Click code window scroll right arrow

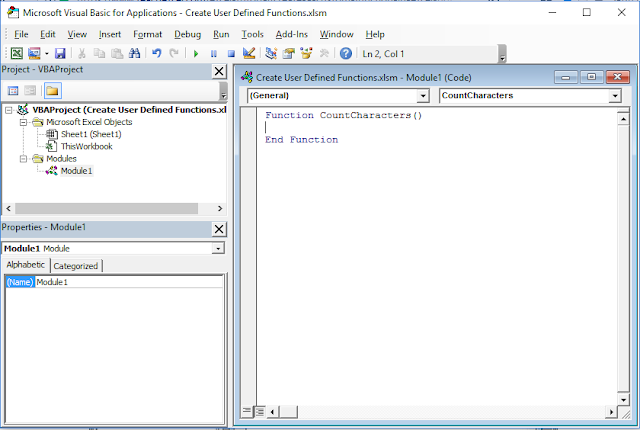tap(611, 412)
